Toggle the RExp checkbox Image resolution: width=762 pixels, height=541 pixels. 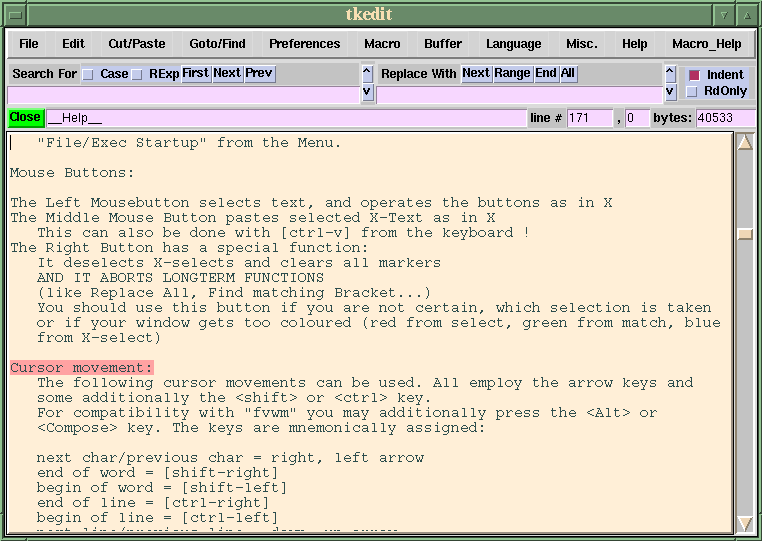point(137,74)
